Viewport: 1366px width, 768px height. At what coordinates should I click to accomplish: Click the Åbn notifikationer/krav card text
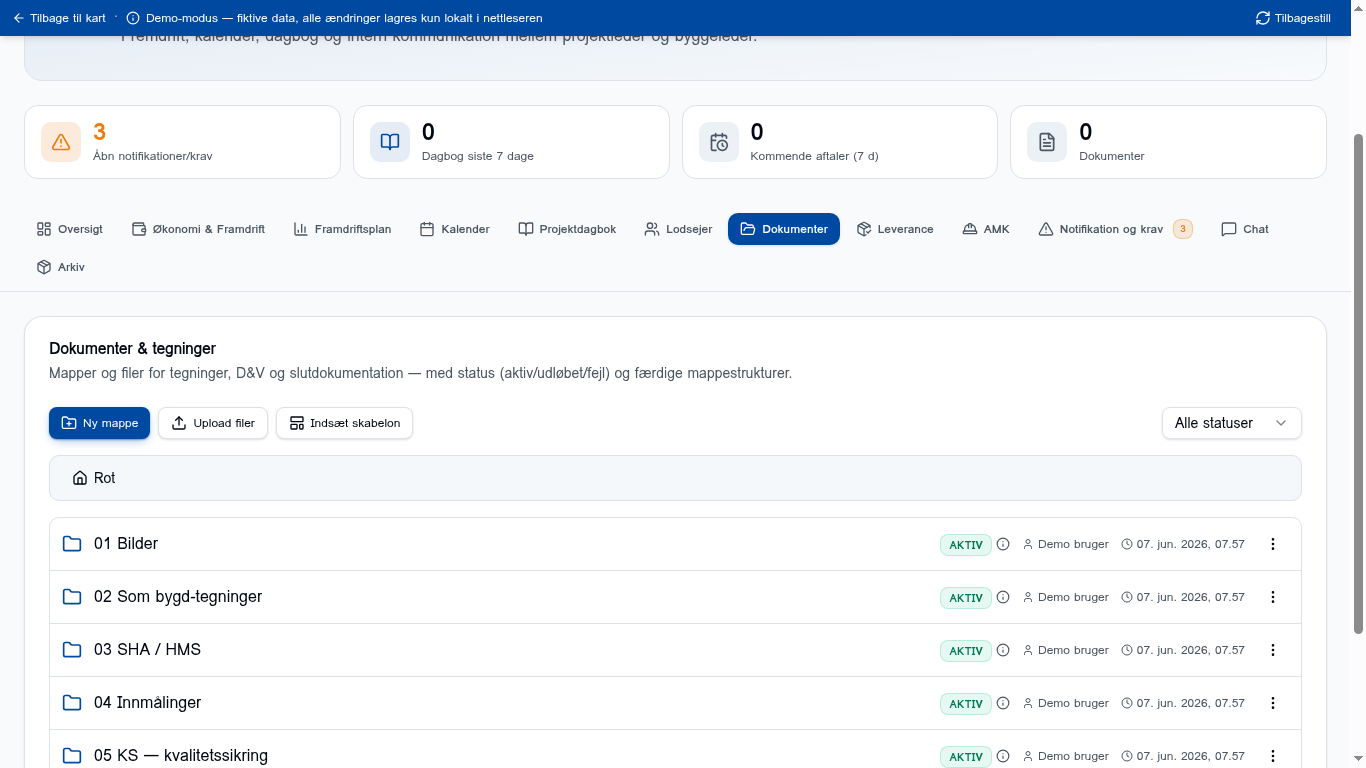153,156
